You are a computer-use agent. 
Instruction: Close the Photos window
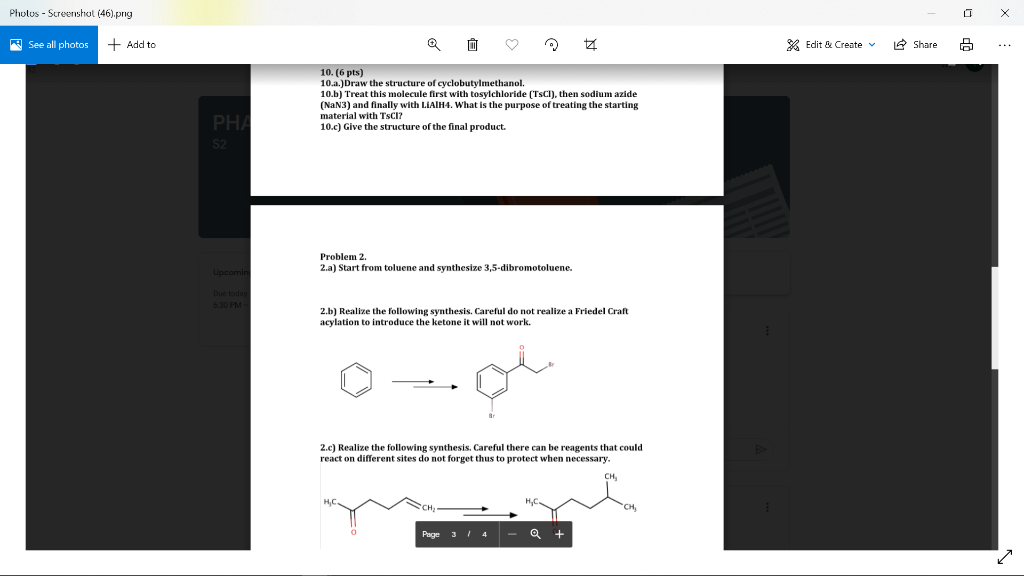(1003, 13)
